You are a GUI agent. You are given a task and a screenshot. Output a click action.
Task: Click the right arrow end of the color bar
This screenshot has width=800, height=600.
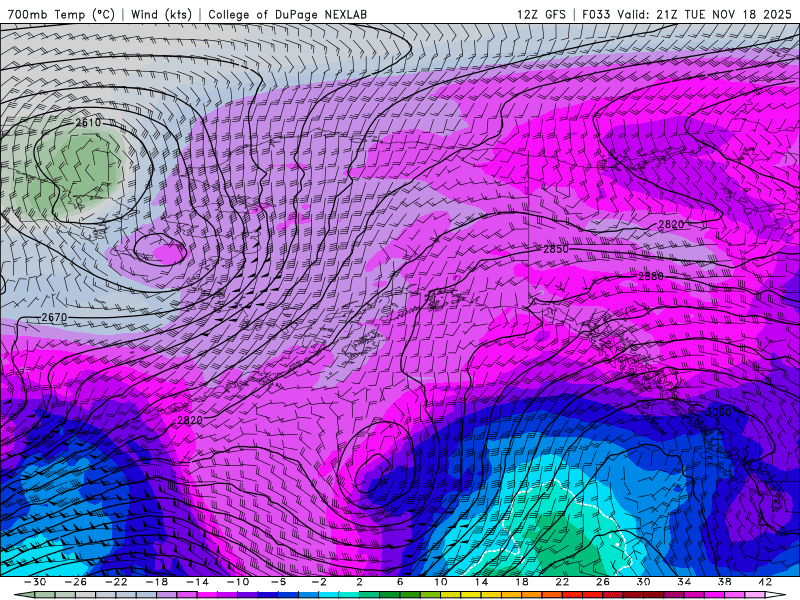point(777,595)
